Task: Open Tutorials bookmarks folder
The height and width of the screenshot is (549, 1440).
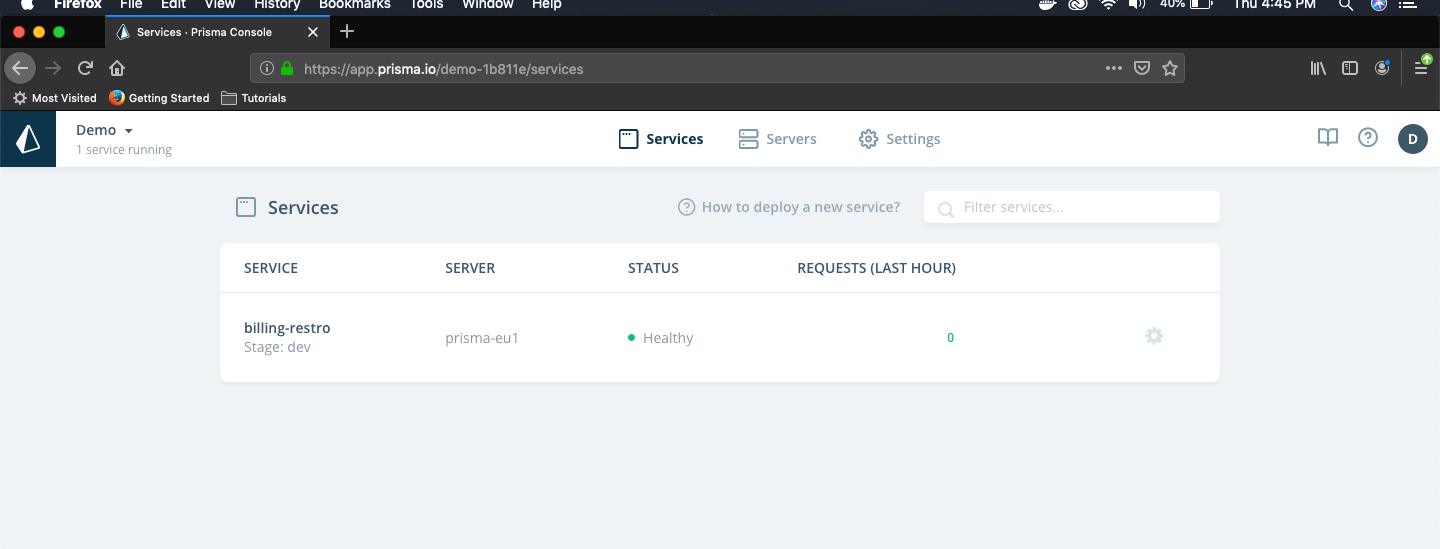Action: coord(254,98)
